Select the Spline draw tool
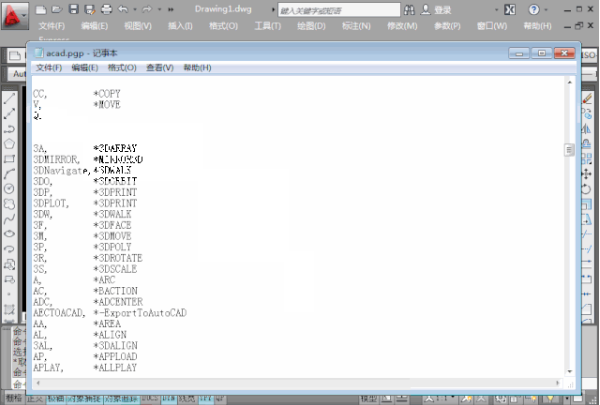 [9, 219]
